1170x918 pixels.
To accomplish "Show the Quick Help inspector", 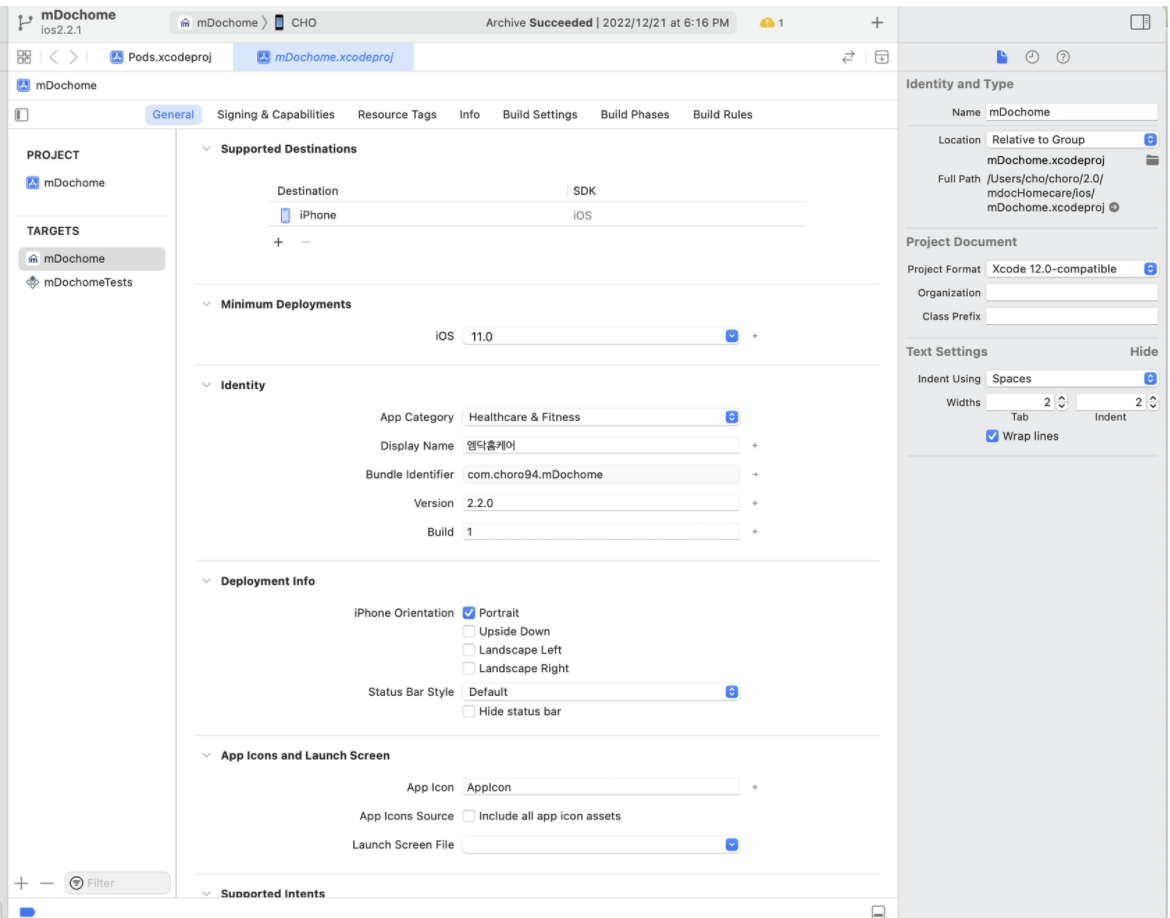I will point(1063,57).
